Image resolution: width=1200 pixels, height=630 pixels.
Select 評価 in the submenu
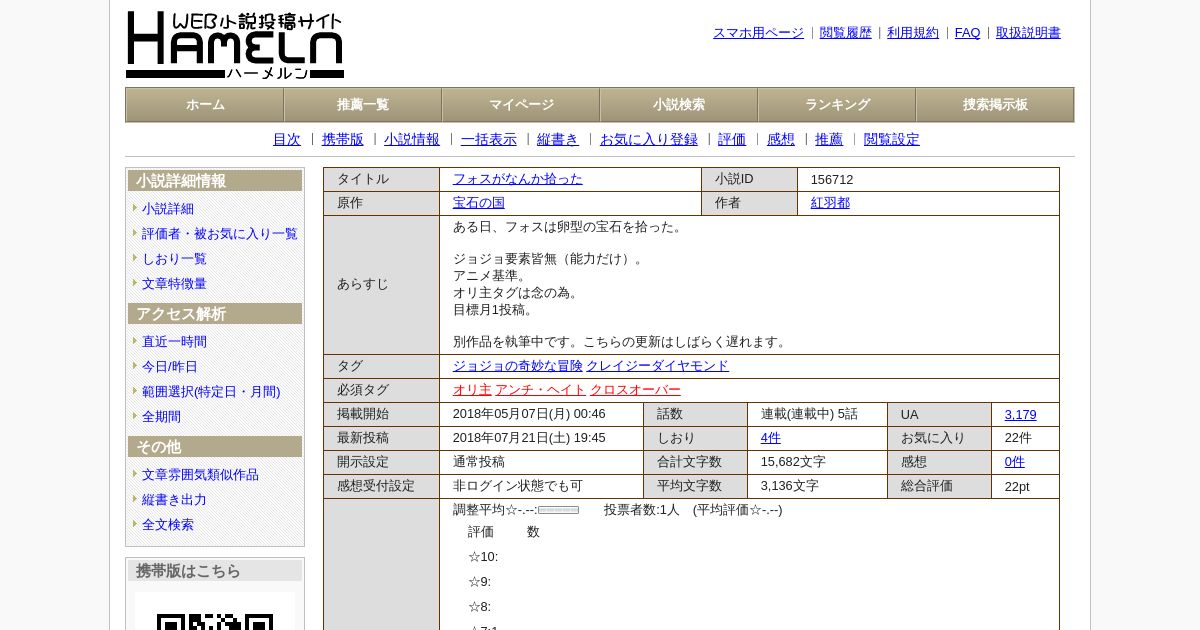[732, 140]
